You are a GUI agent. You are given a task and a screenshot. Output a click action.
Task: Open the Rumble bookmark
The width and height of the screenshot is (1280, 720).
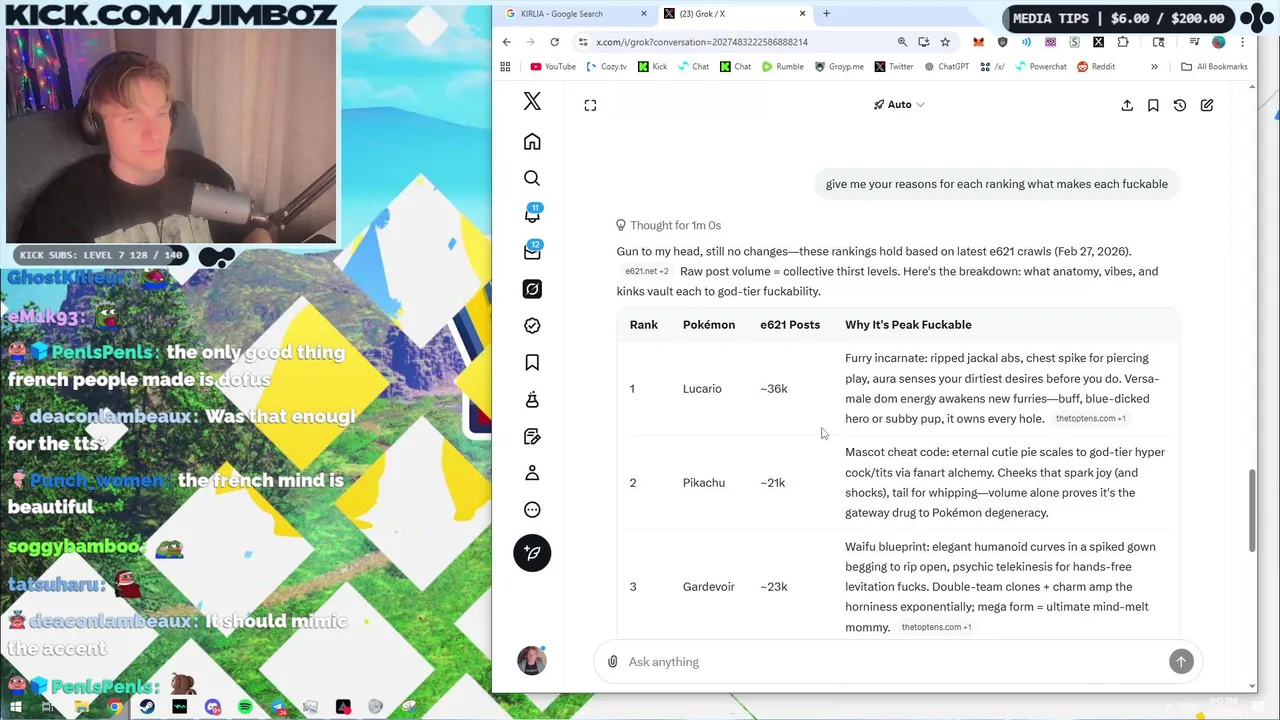click(782, 67)
